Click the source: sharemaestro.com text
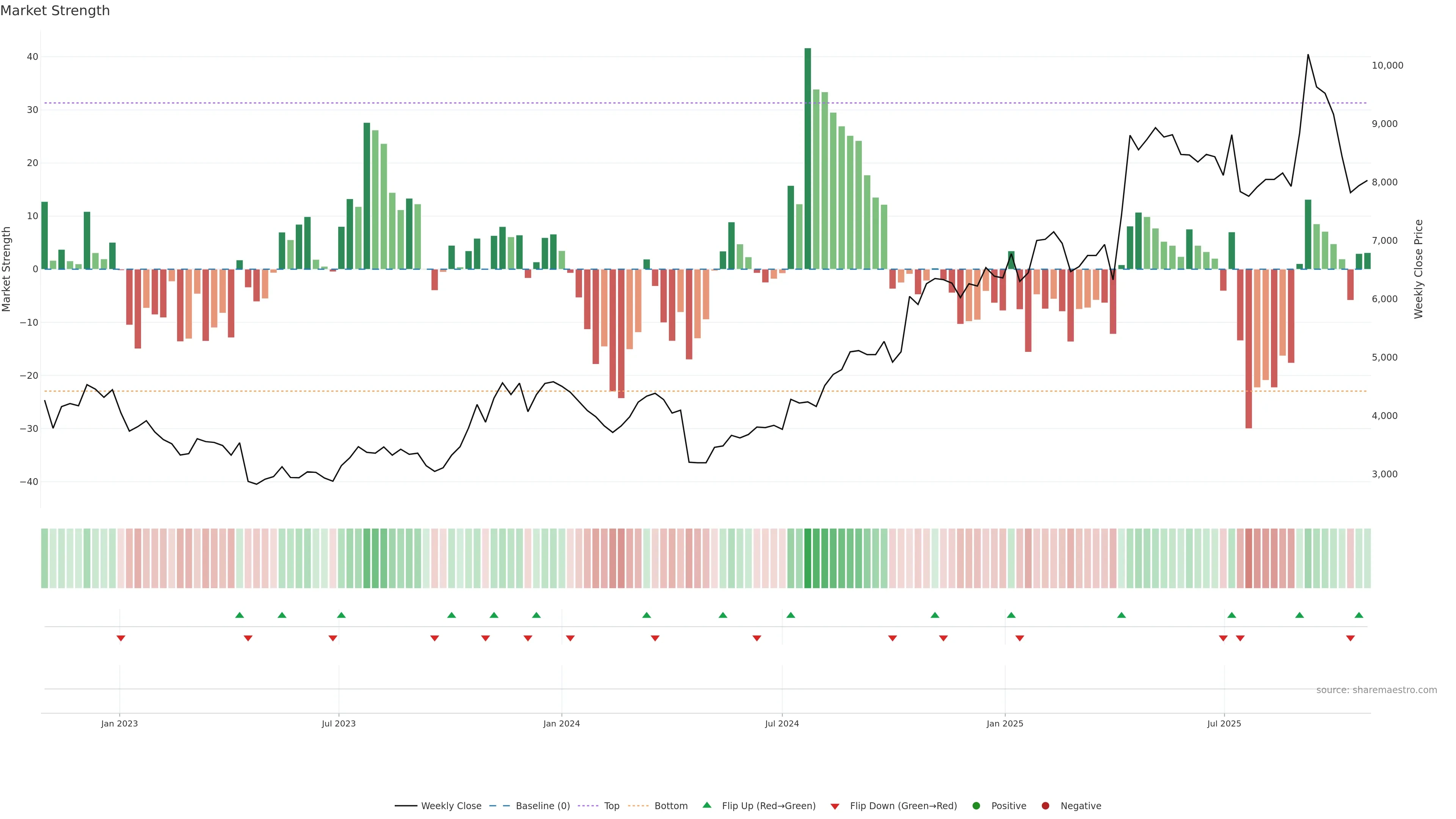Screen dimensions: 1456x819 click(1376, 690)
